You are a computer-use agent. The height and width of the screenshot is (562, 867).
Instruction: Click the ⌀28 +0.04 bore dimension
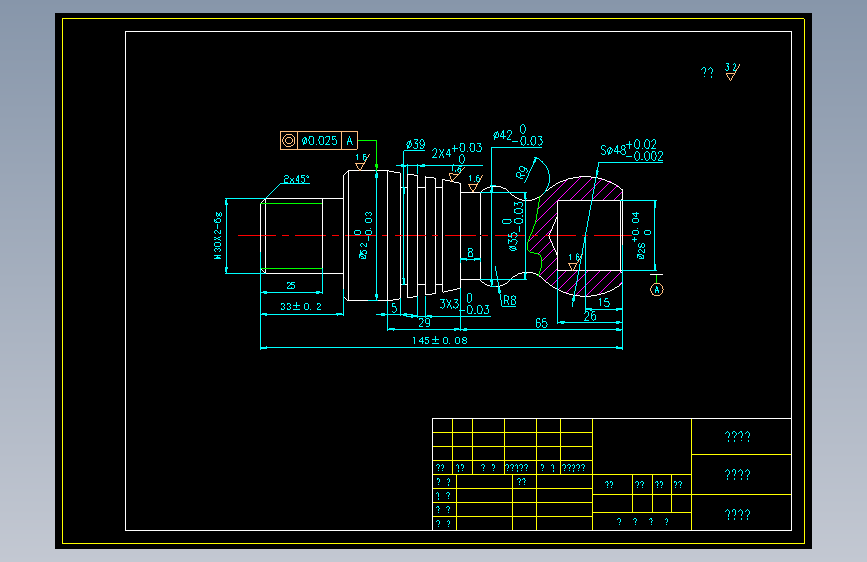point(641,235)
